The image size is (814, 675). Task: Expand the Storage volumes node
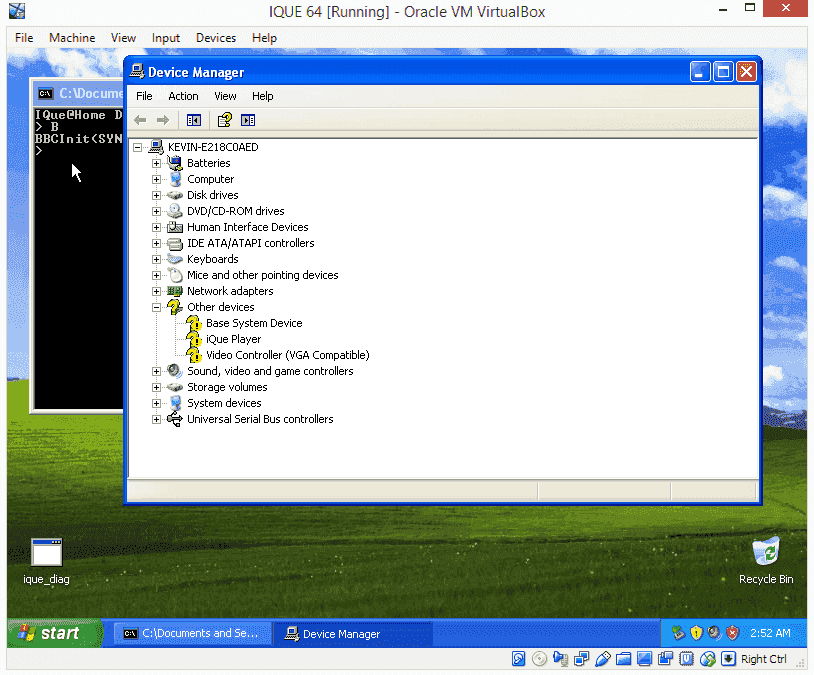(x=156, y=387)
